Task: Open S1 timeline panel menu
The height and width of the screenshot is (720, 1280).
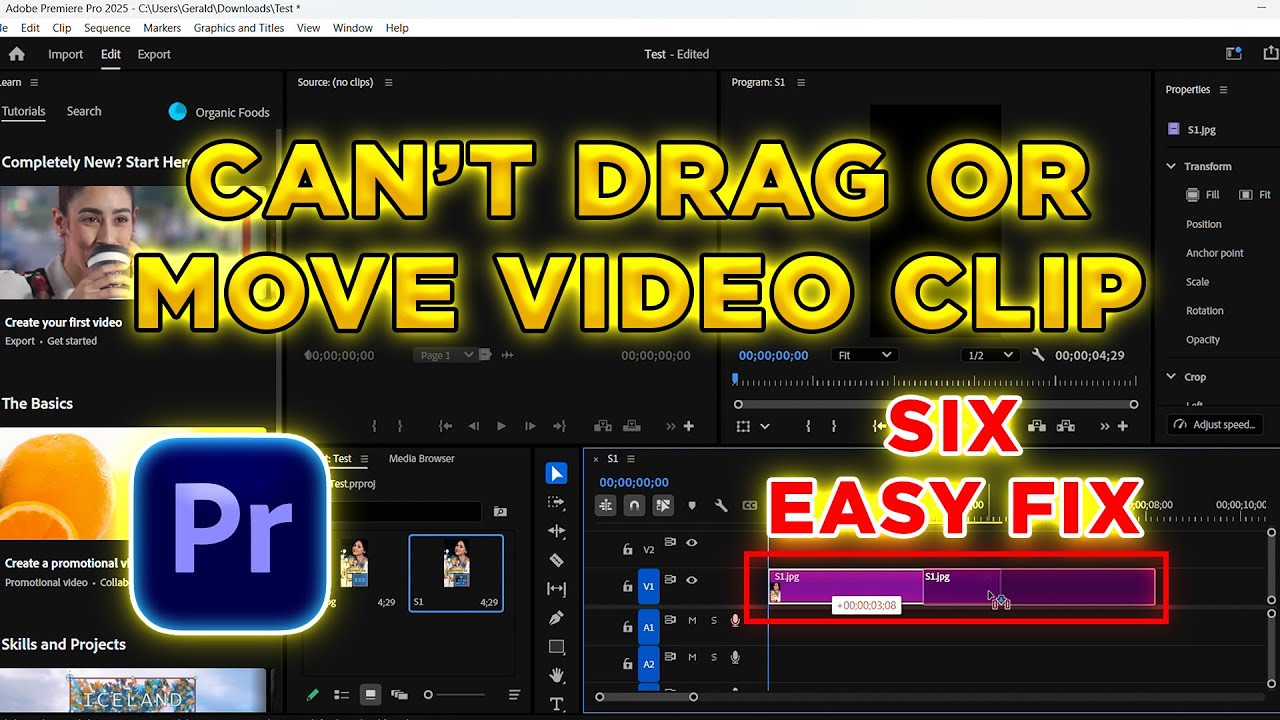Action: 633,459
